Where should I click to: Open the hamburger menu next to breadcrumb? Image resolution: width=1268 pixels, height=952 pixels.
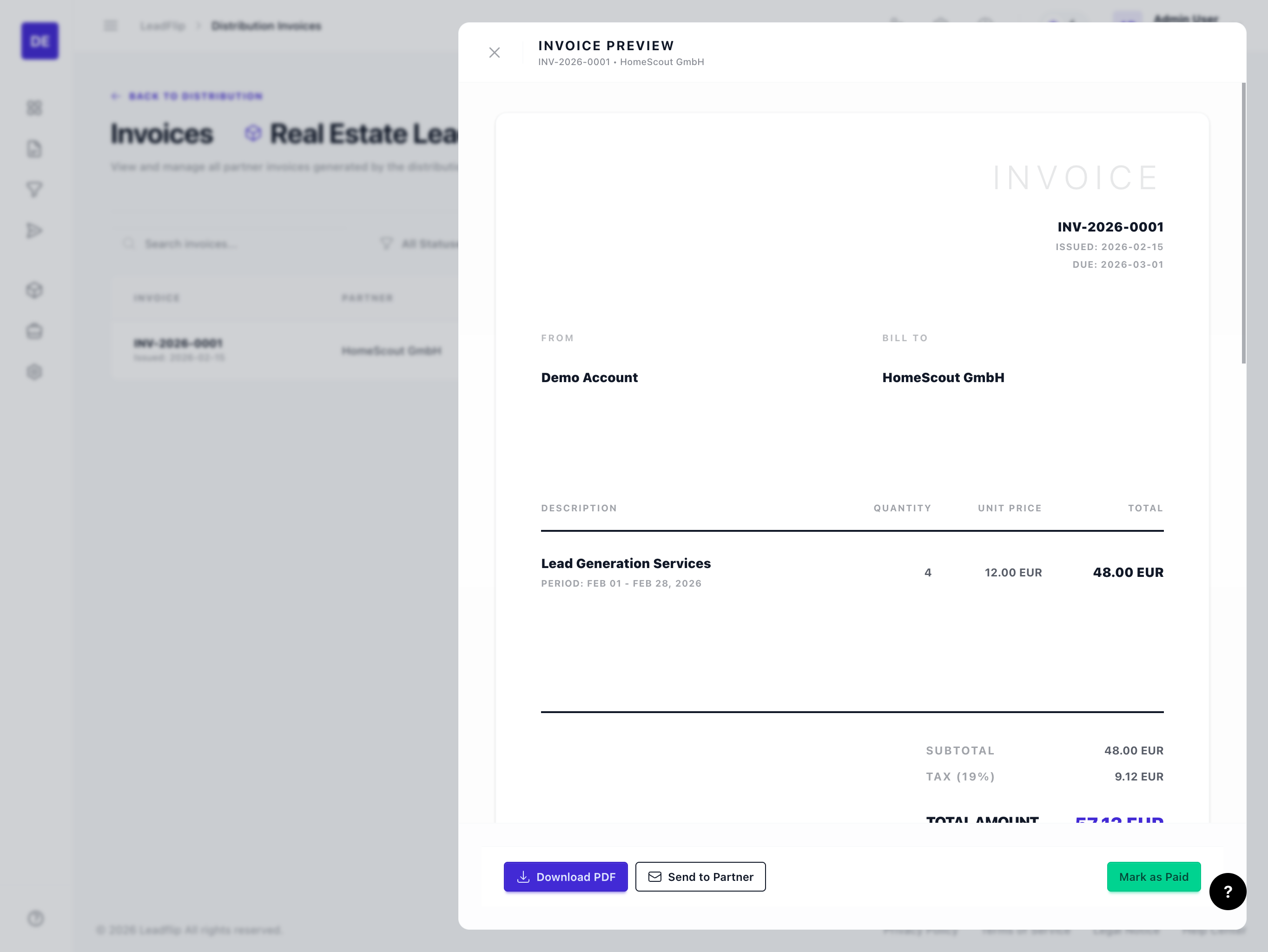[x=111, y=25]
